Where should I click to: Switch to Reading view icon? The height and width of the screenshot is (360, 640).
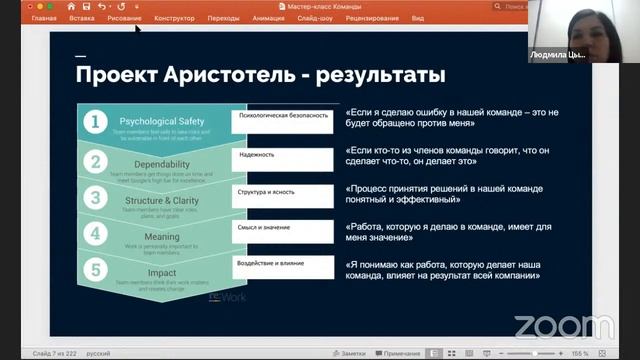pyautogui.click(x=469, y=353)
